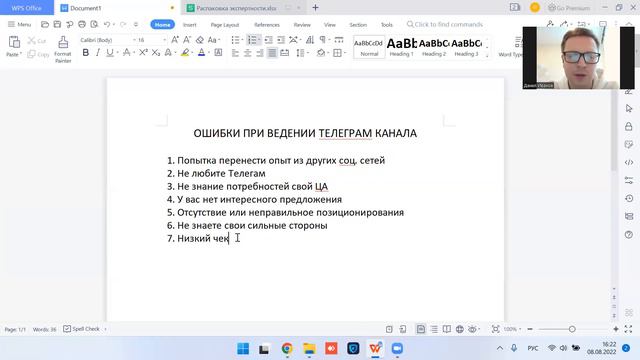The width and height of the screenshot is (640, 360).
Task: Switch to Web Layout view in status bar
Action: (460, 329)
